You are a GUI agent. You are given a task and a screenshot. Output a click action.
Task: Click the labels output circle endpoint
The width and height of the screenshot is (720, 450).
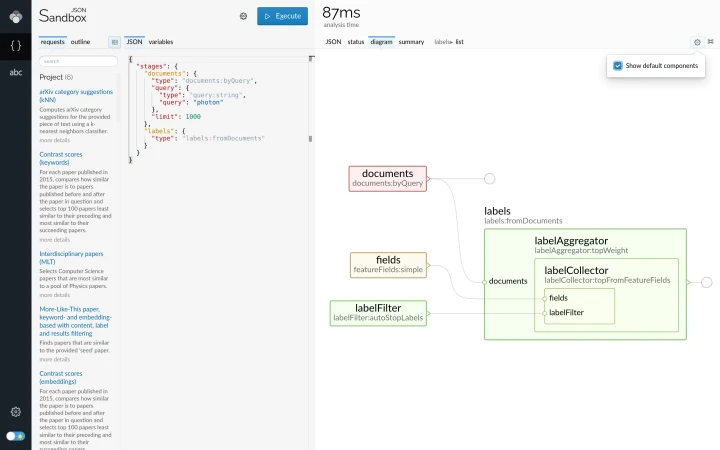(707, 282)
